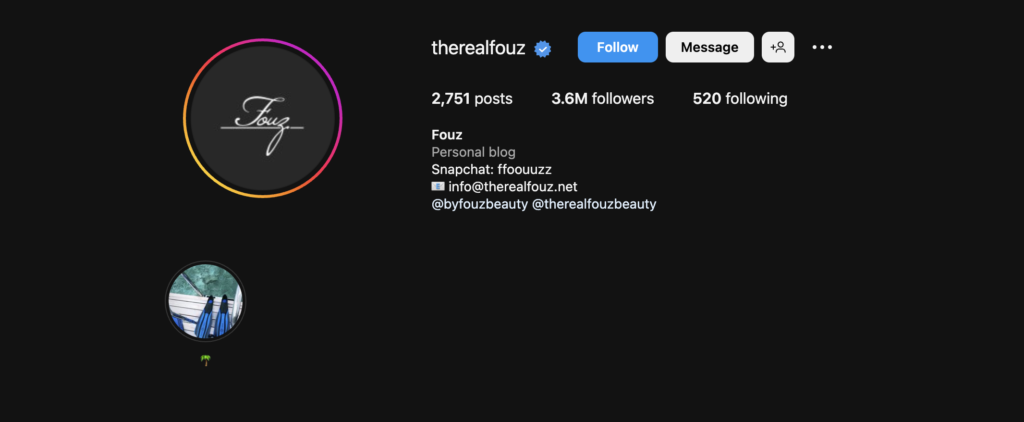The height and width of the screenshot is (422, 1024).
Task: Click the therealfouz username heading
Action: point(478,48)
